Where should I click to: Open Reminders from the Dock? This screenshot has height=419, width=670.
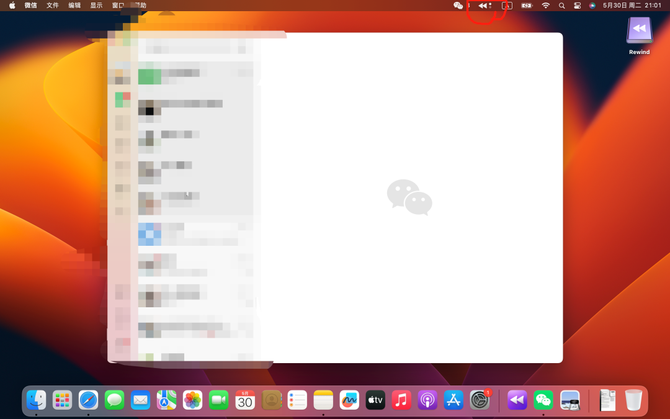tap(297, 400)
